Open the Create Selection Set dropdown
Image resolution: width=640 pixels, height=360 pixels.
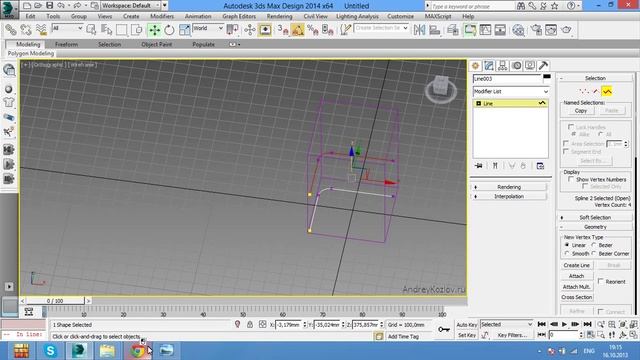(x=381, y=28)
